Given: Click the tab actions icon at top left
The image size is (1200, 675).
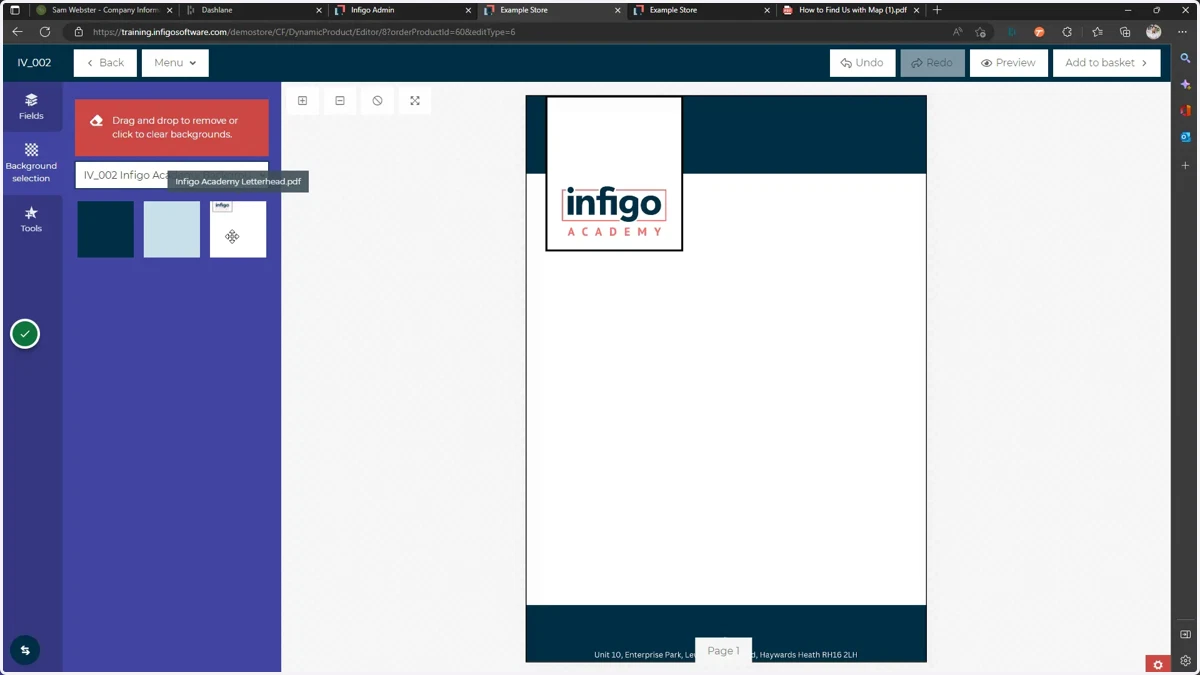Looking at the screenshot, I should pos(15,10).
